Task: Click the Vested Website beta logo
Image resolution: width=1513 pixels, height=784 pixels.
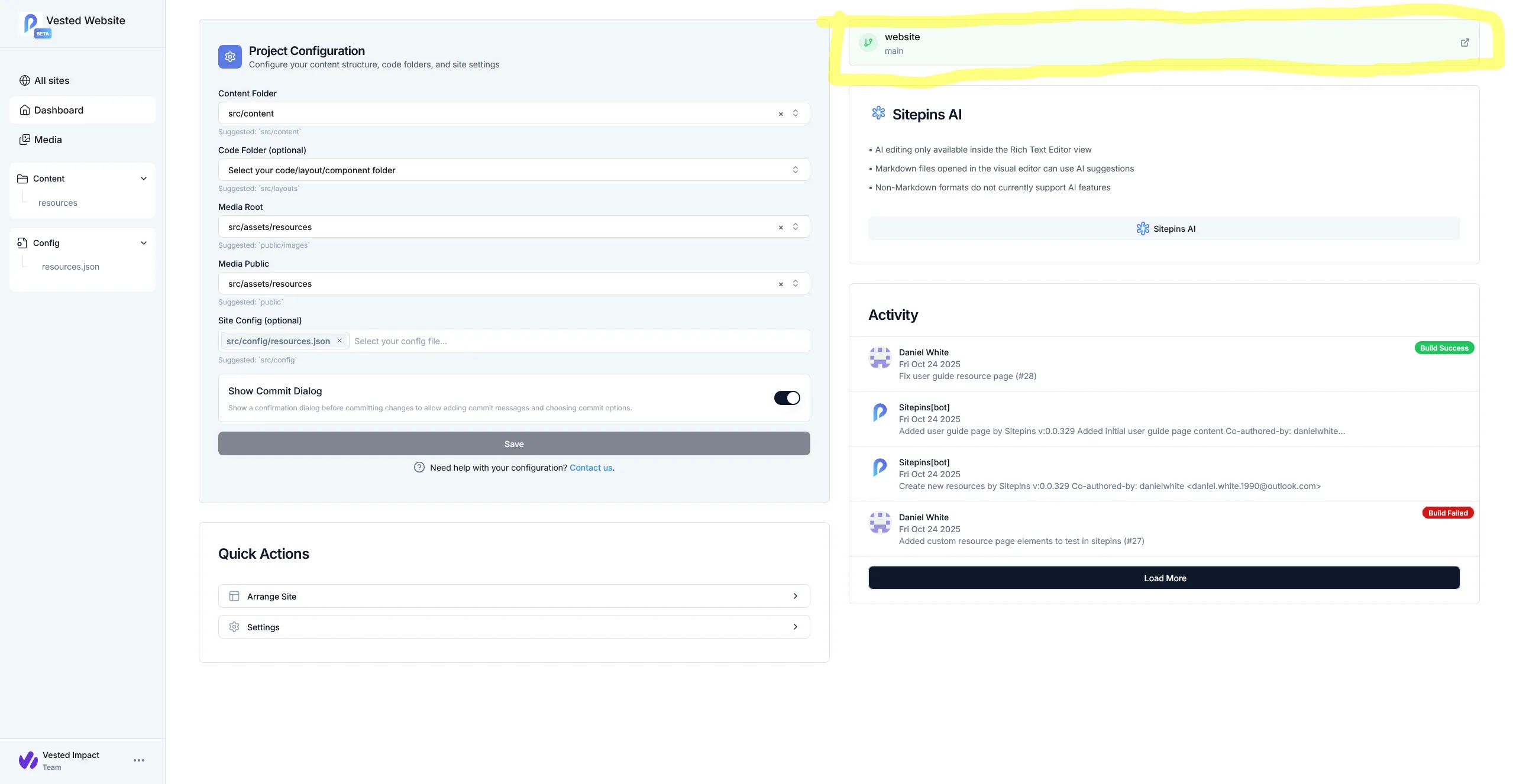Action: pyautogui.click(x=32, y=24)
